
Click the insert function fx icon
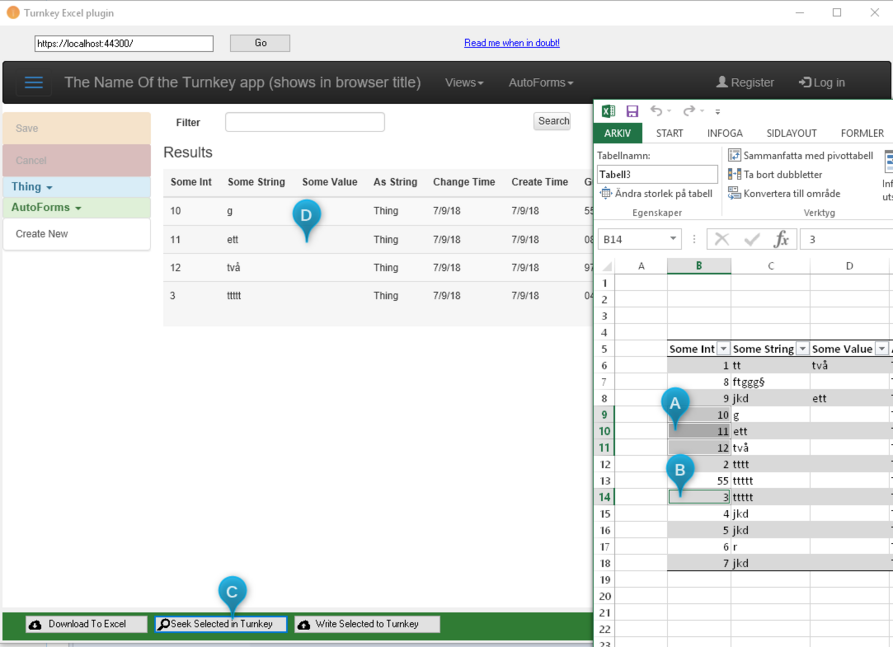pos(781,240)
